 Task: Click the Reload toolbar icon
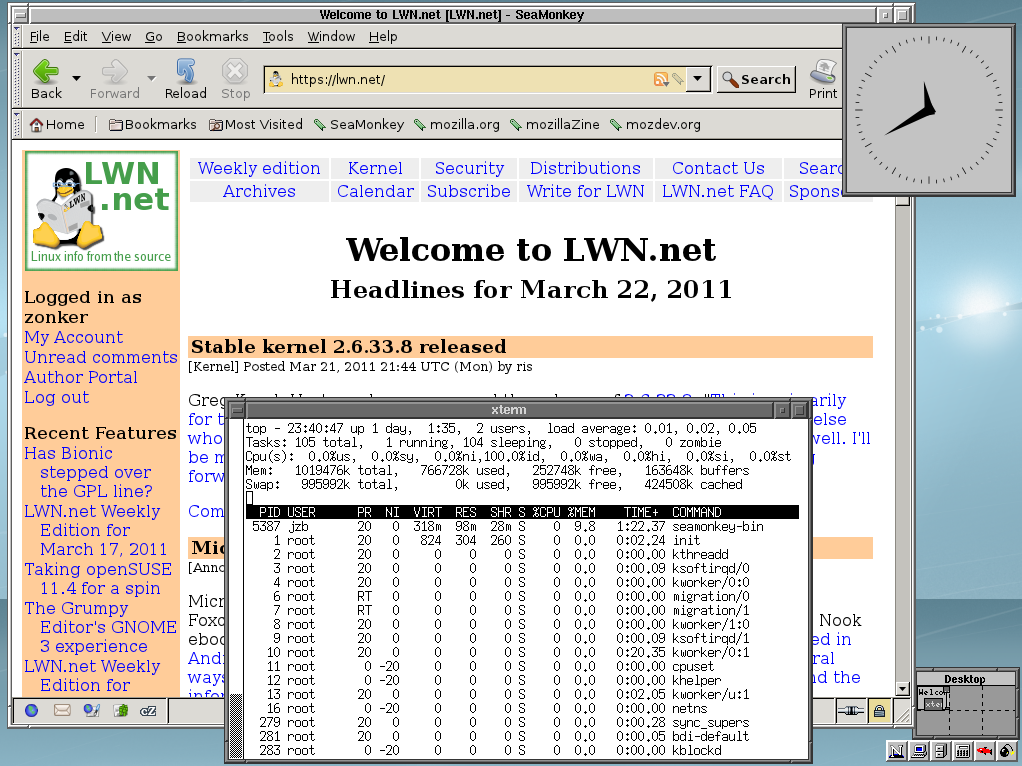(185, 79)
